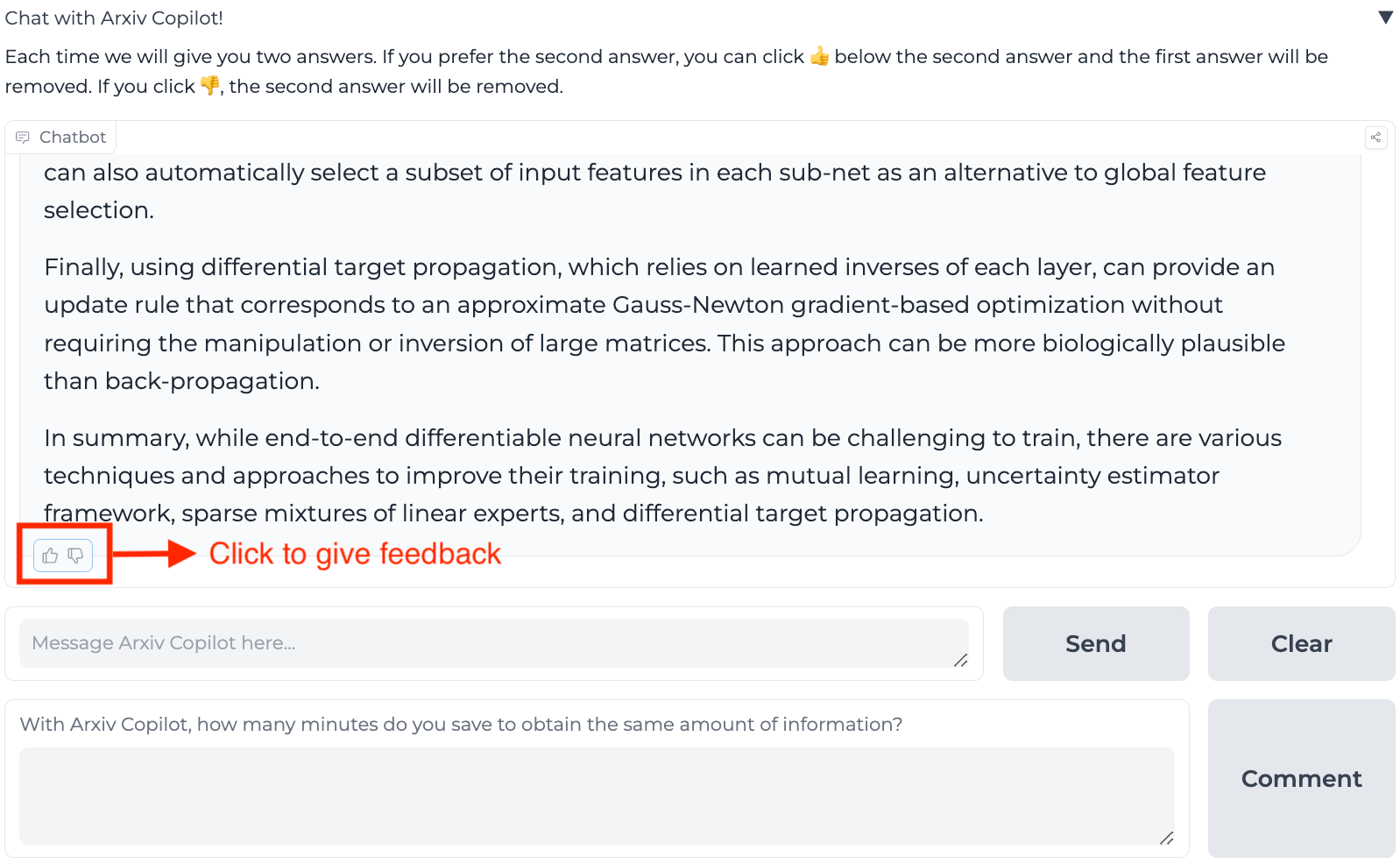The image size is (1400, 864).
Task: Collapse the Chat with Arxiv Copilot section
Action: tap(1385, 18)
